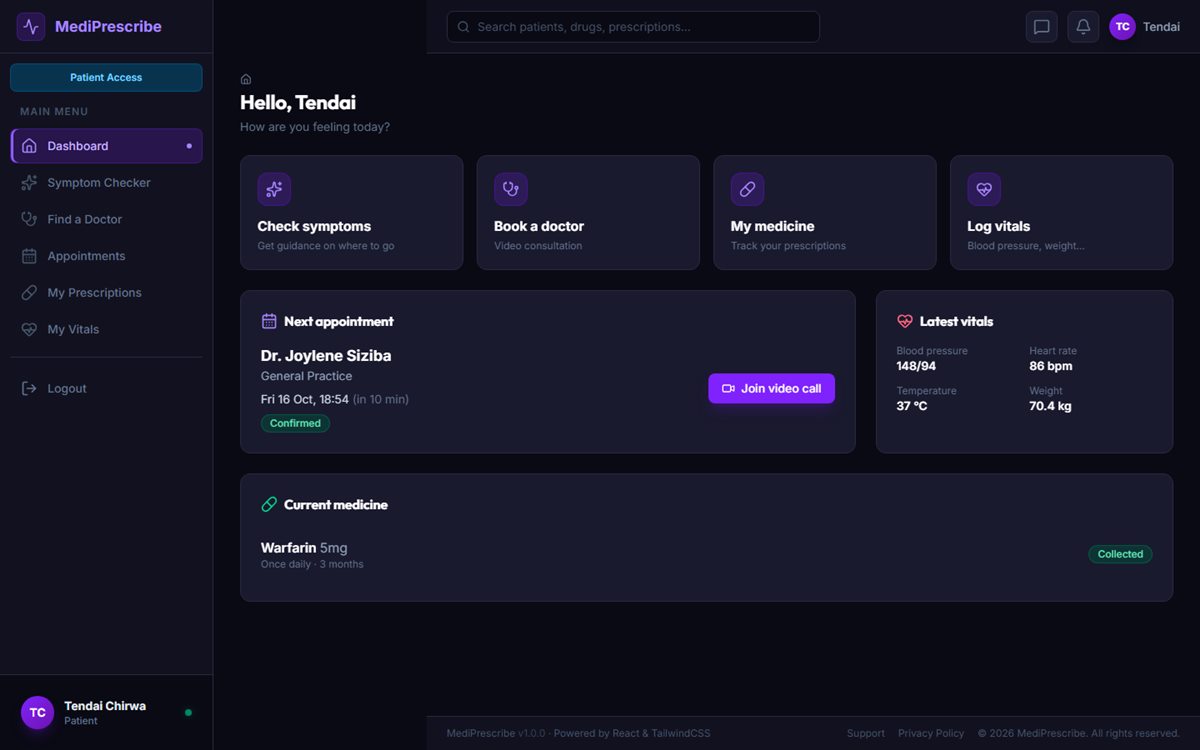Go to Symptom Checker menu item
The width and height of the screenshot is (1200, 750).
click(x=106, y=183)
